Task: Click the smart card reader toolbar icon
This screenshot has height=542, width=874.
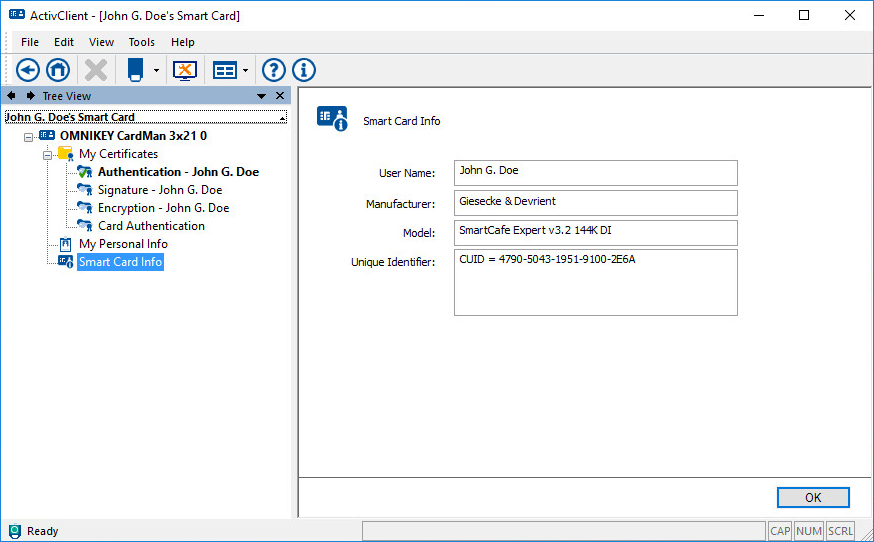Action: (x=135, y=70)
